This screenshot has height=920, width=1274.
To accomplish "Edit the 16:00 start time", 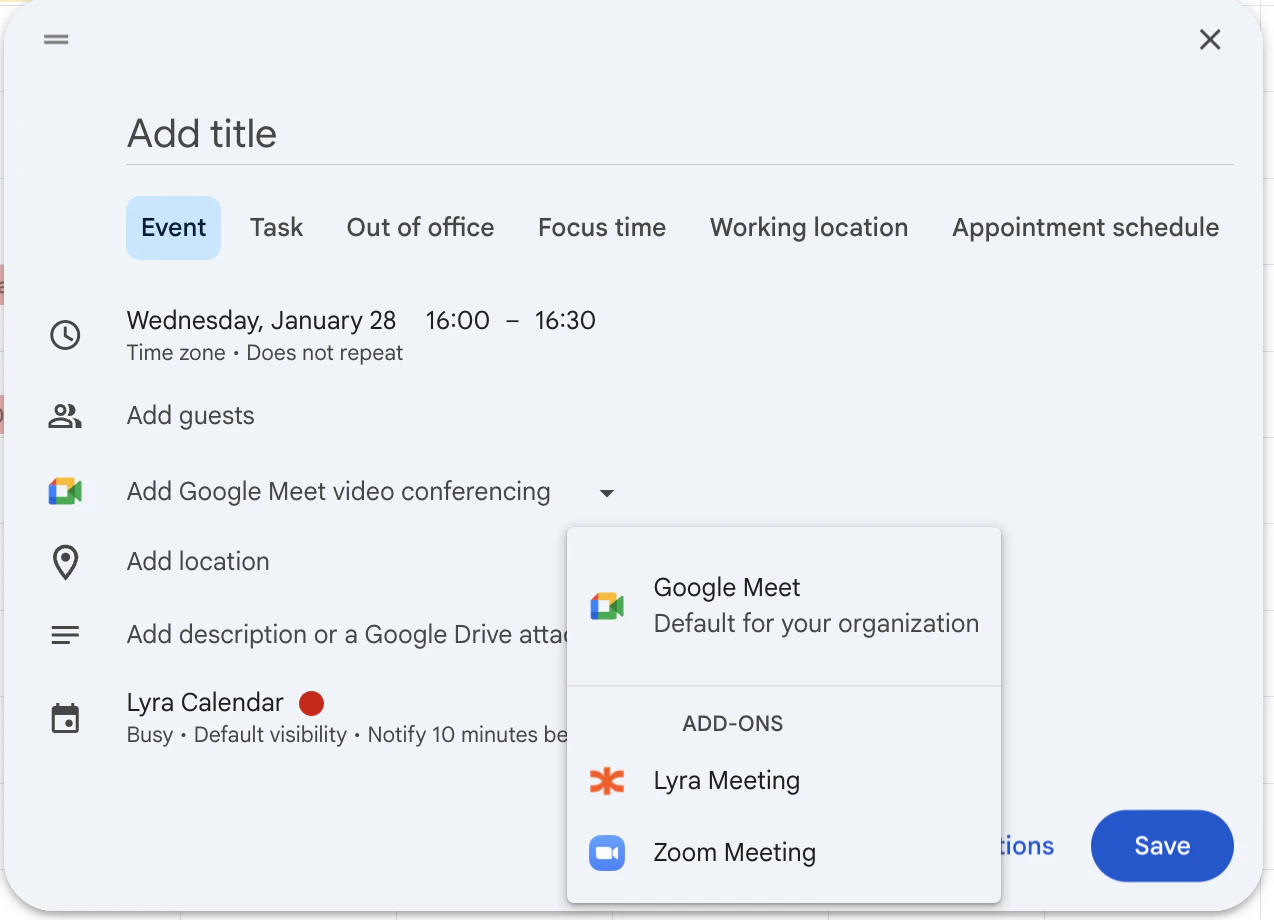I will point(458,321).
